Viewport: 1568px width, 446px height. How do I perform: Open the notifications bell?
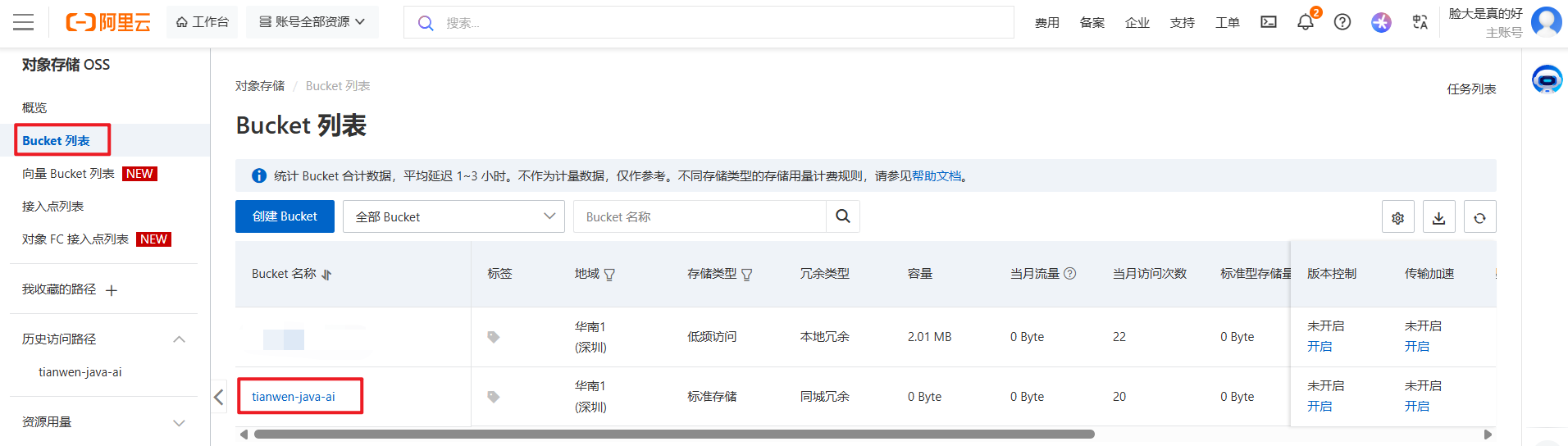click(1306, 22)
